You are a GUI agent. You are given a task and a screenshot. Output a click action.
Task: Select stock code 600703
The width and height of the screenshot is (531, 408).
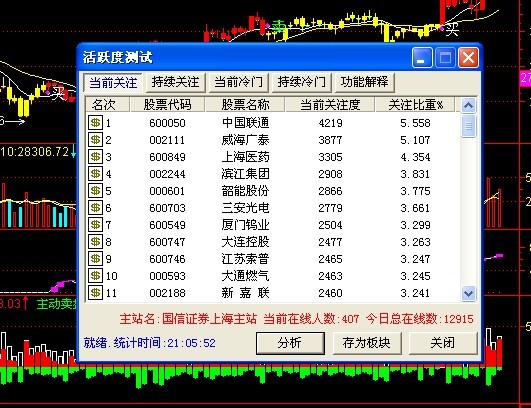[167, 208]
